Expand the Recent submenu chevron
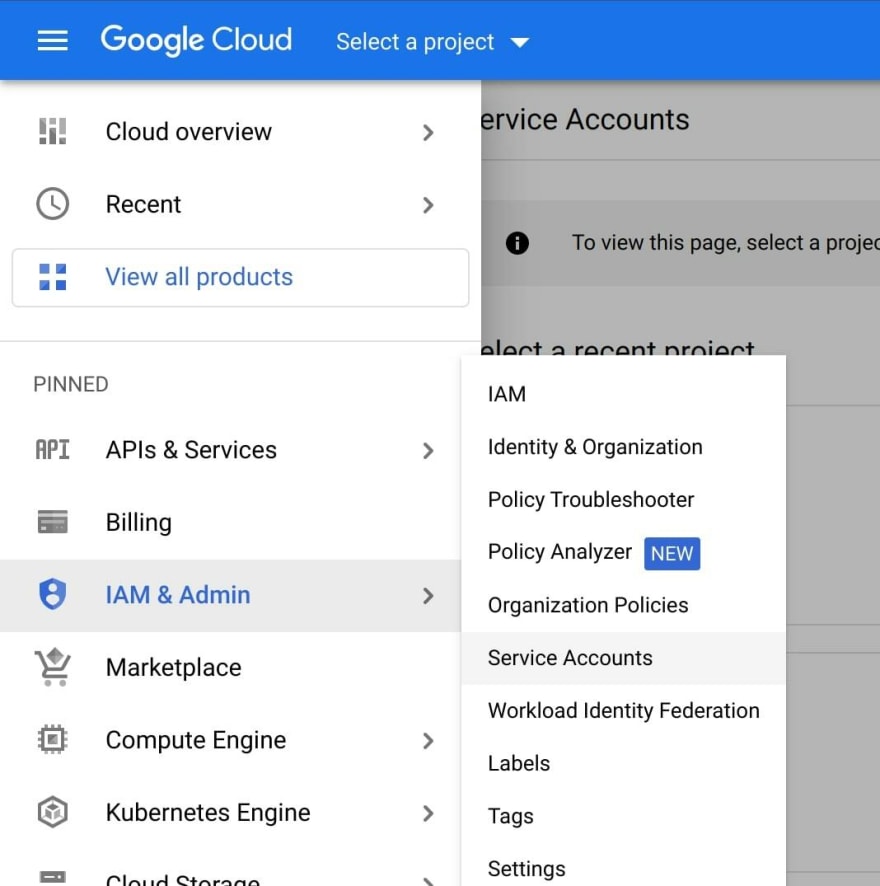Screen dimensions: 880x886 (x=428, y=205)
